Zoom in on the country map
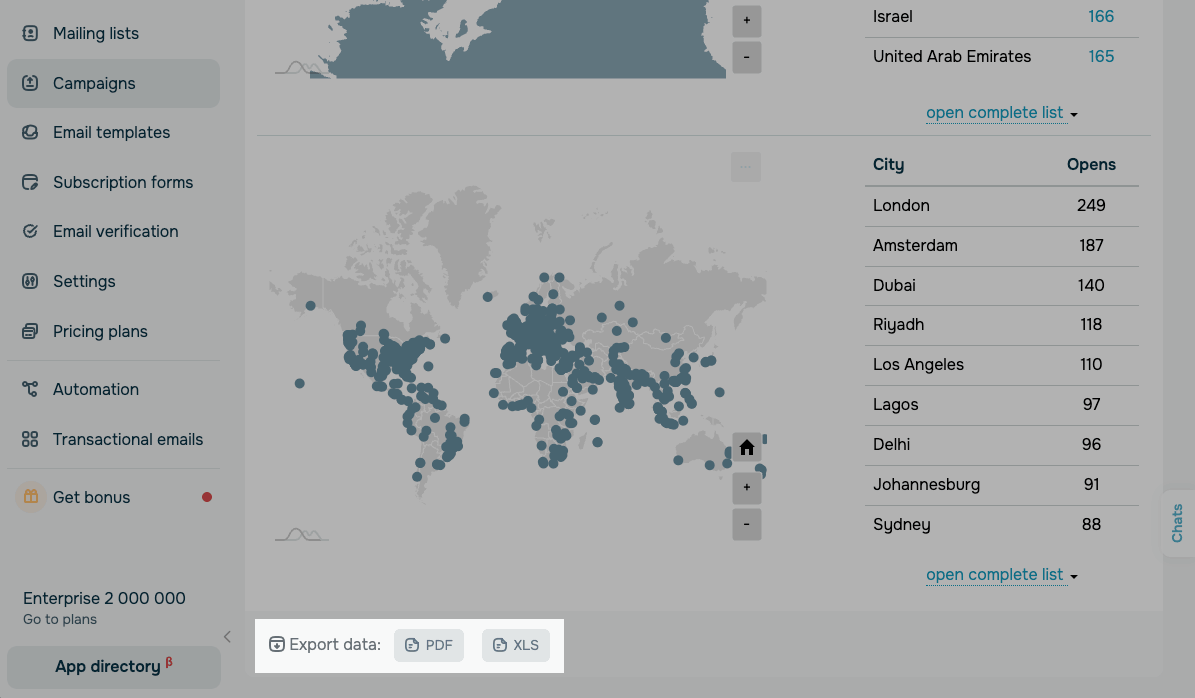 (x=747, y=21)
